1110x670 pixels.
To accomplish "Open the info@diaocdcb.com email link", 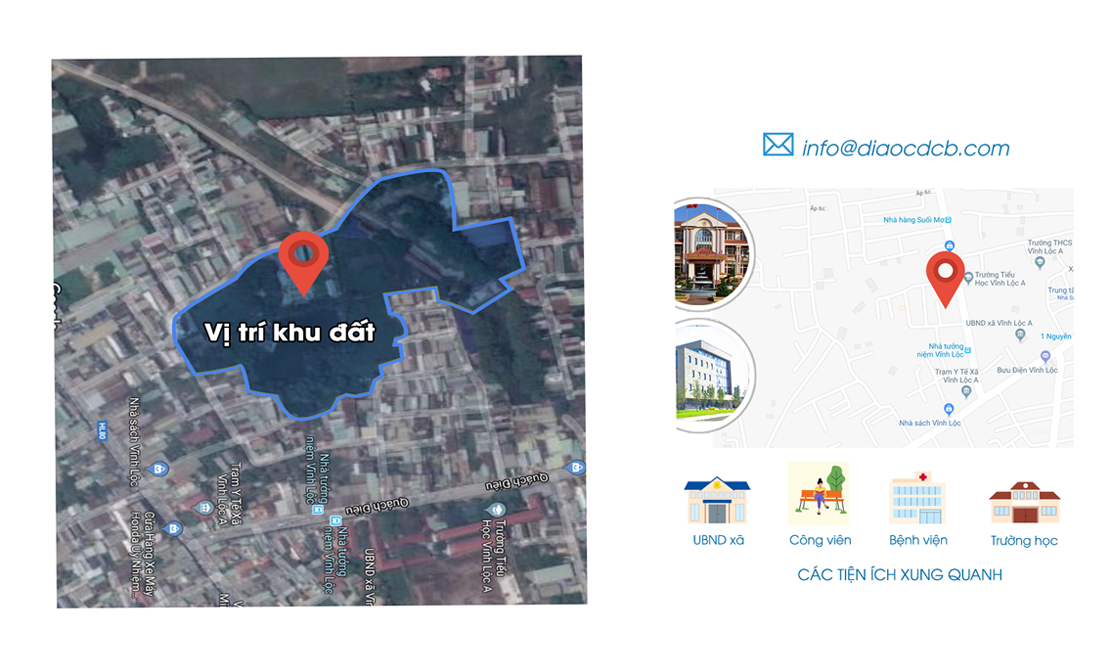I will point(905,148).
